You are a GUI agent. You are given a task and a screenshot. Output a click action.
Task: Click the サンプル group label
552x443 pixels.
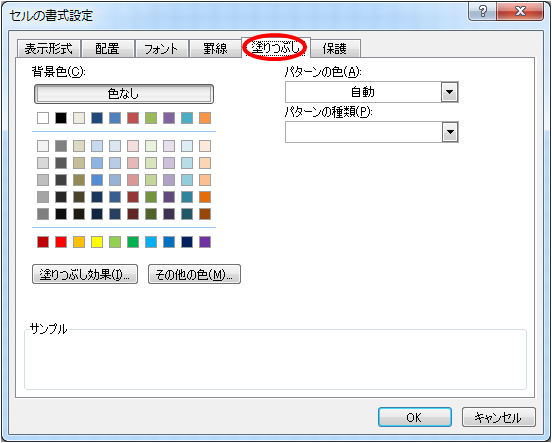pyautogui.click(x=49, y=329)
